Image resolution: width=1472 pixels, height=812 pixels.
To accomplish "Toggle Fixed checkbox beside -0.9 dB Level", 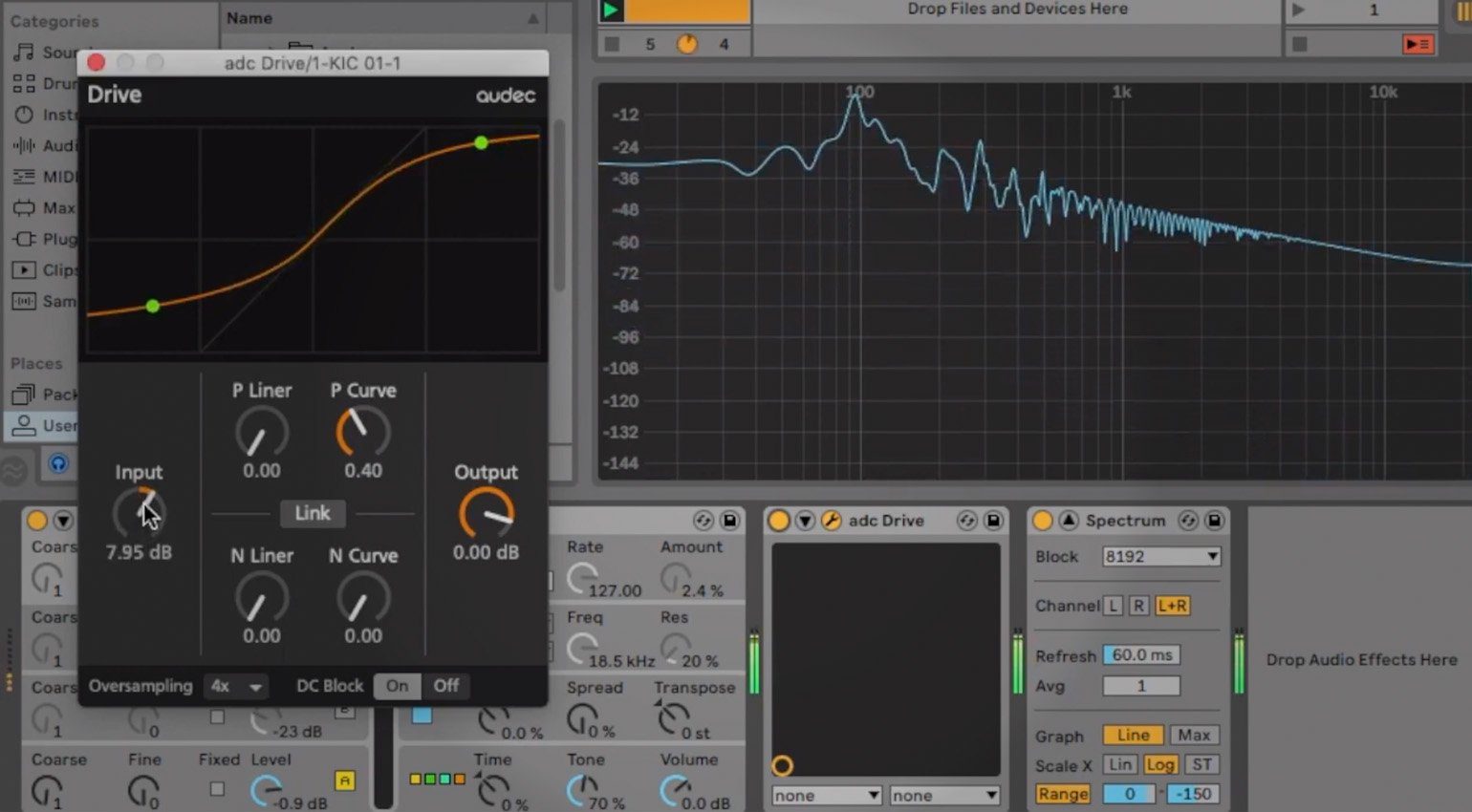I will click(217, 789).
